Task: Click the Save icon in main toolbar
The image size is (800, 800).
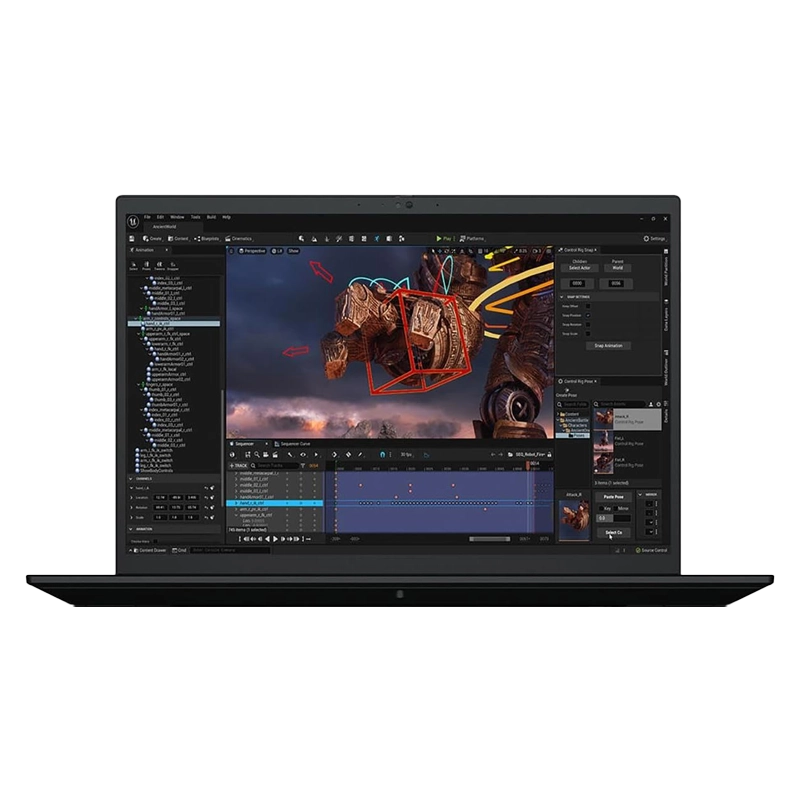Action: (x=133, y=239)
